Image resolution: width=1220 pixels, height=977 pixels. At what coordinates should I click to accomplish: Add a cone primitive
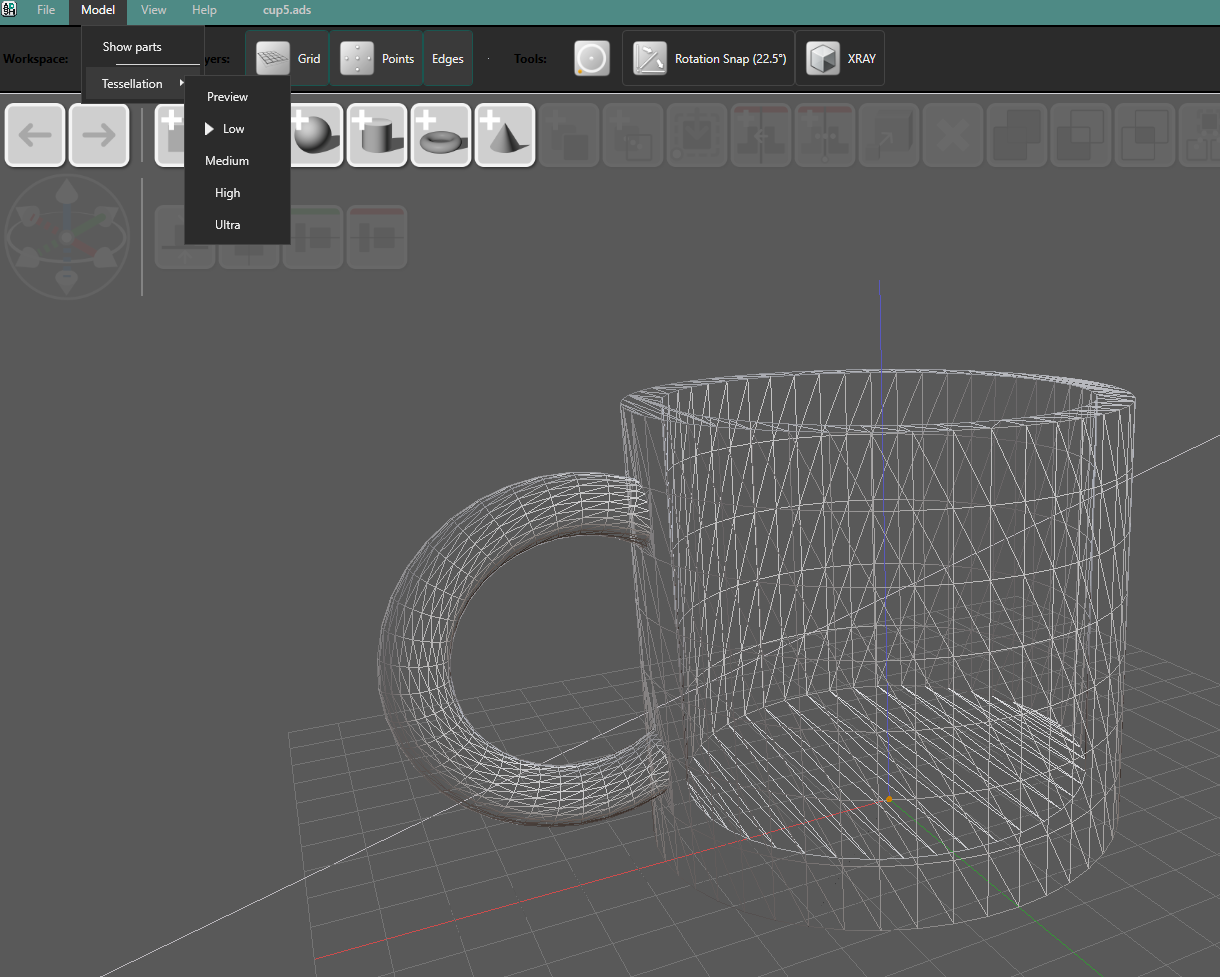click(505, 135)
